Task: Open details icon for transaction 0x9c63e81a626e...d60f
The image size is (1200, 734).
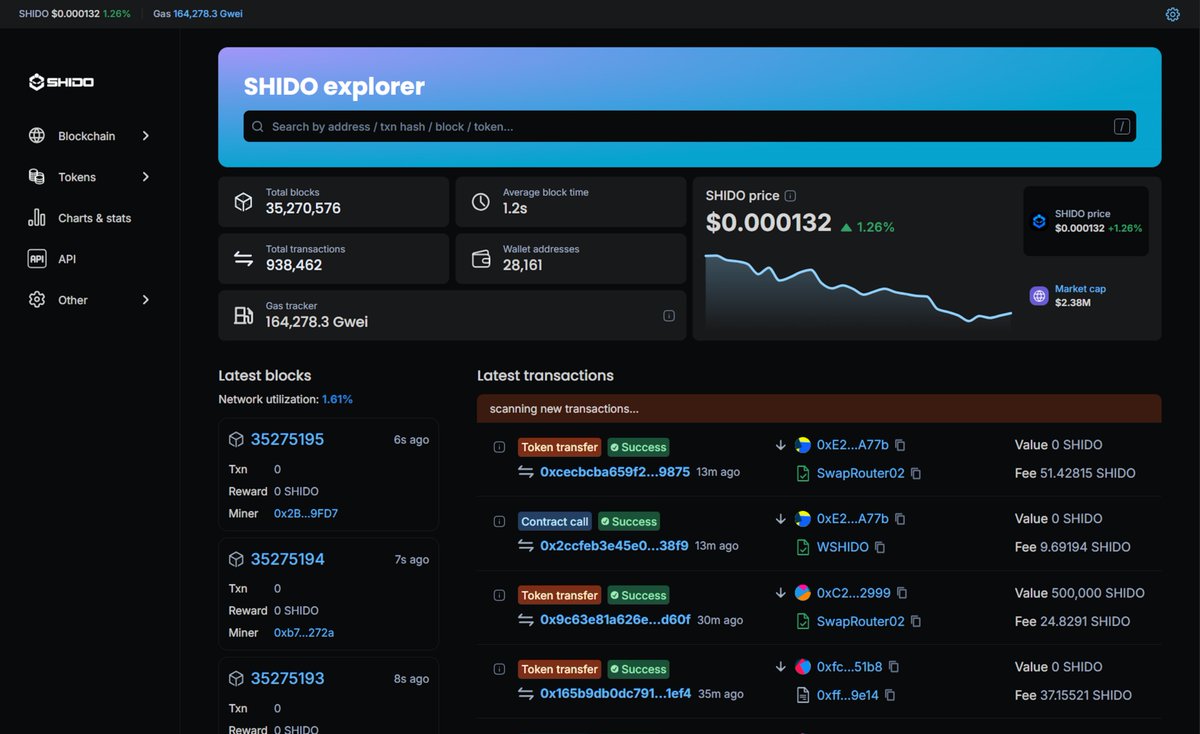Action: 499,595
